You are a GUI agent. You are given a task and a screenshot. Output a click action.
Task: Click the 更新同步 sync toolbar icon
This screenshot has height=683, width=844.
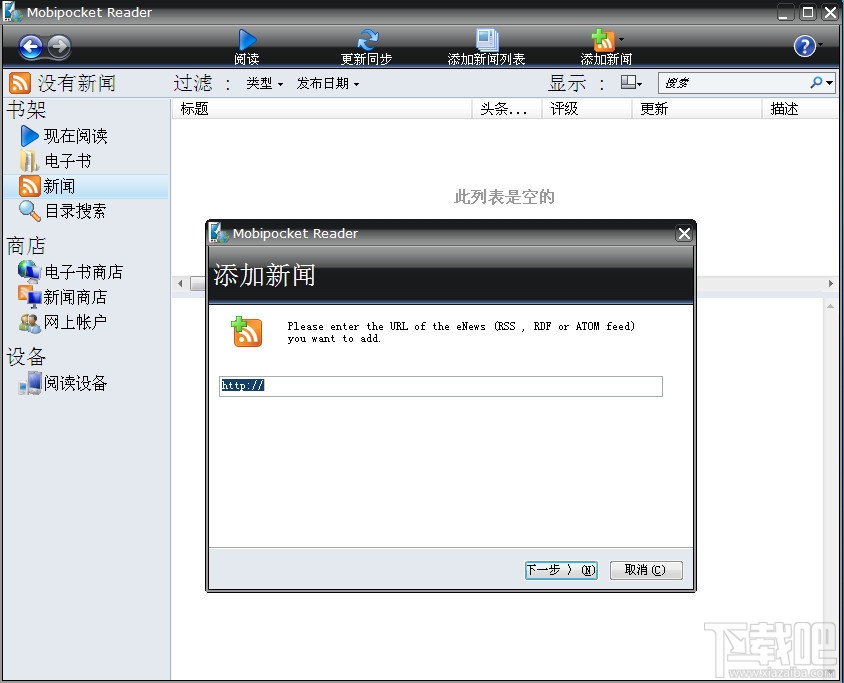coord(365,45)
